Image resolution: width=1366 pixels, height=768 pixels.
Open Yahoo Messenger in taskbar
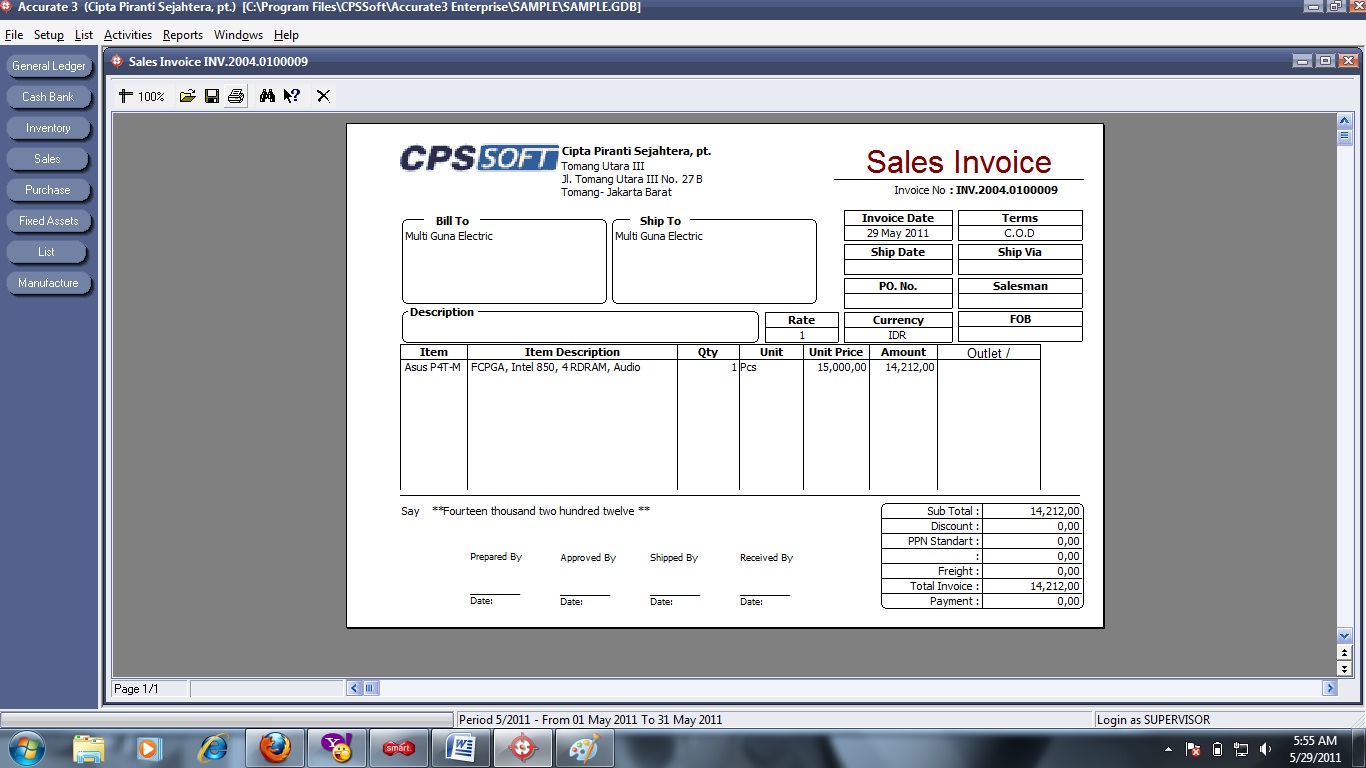337,748
